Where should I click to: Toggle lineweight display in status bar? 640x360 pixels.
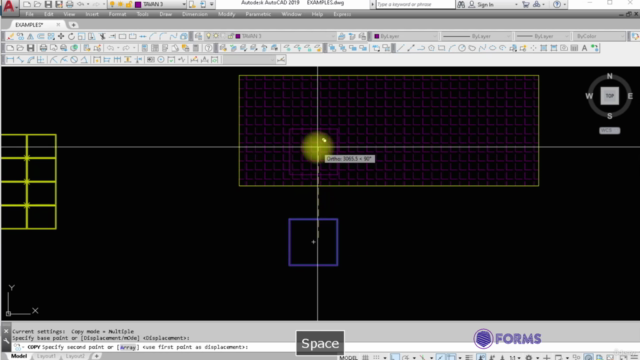[x=469, y=358]
